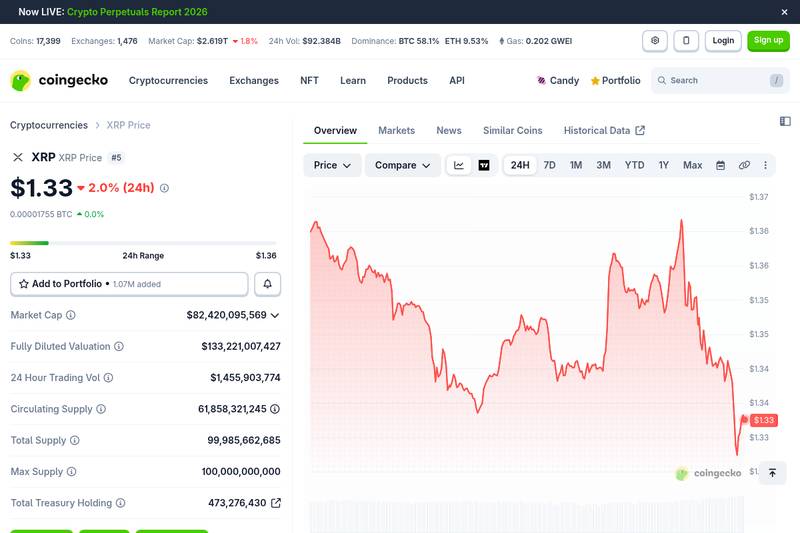This screenshot has height=533, width=800.
Task: Open the API nav menu
Action: (457, 81)
